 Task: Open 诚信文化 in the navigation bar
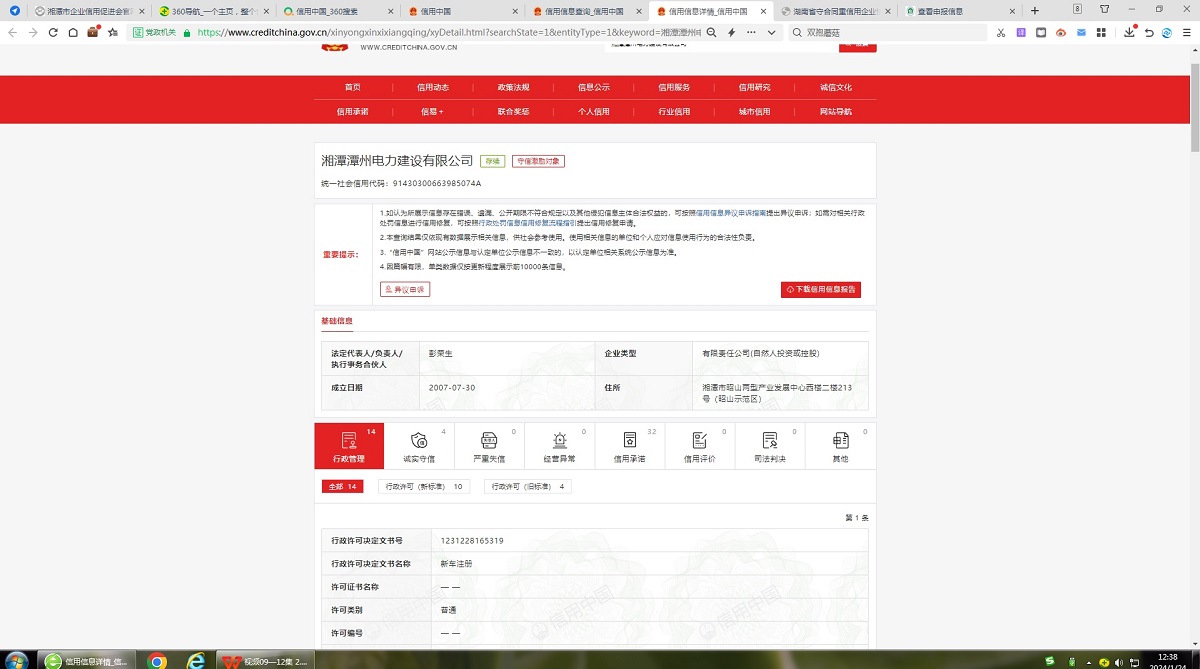pos(836,87)
